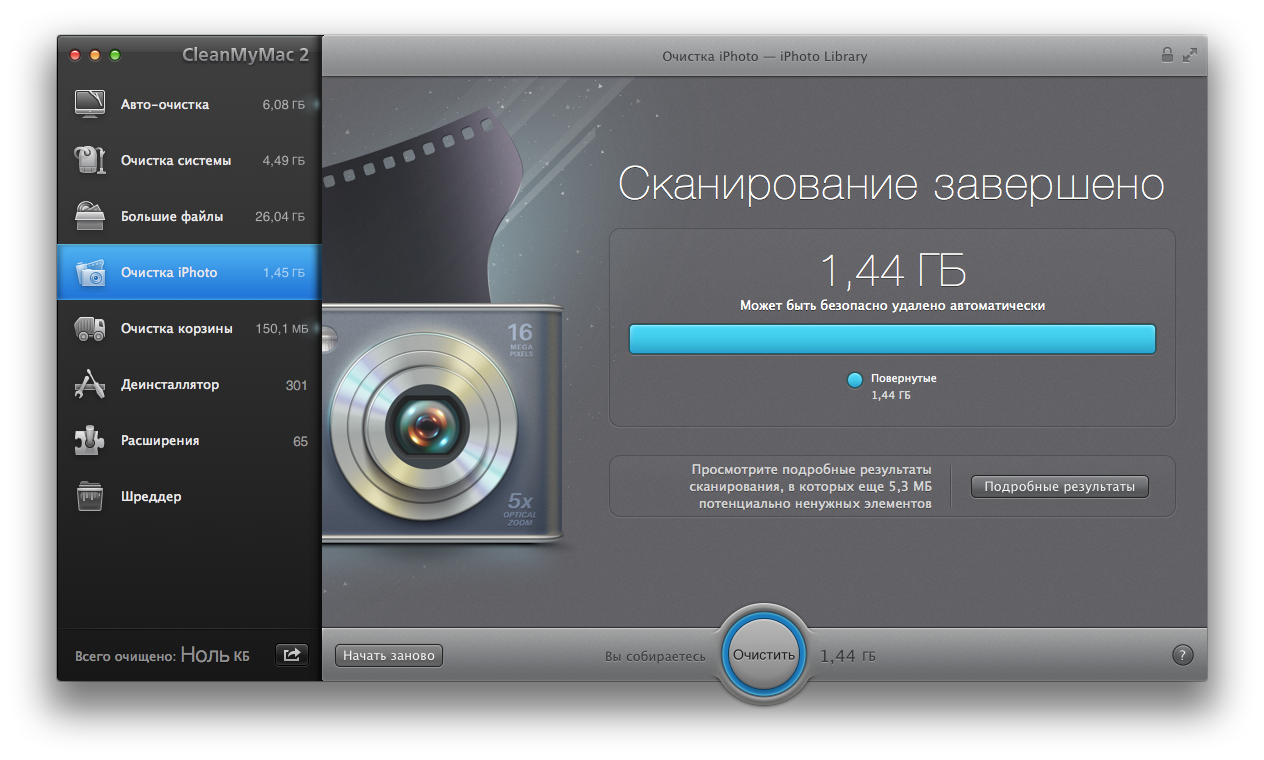This screenshot has height=760, width=1264.
Task: Click the Очистка корзины truck icon
Action: tap(90, 328)
